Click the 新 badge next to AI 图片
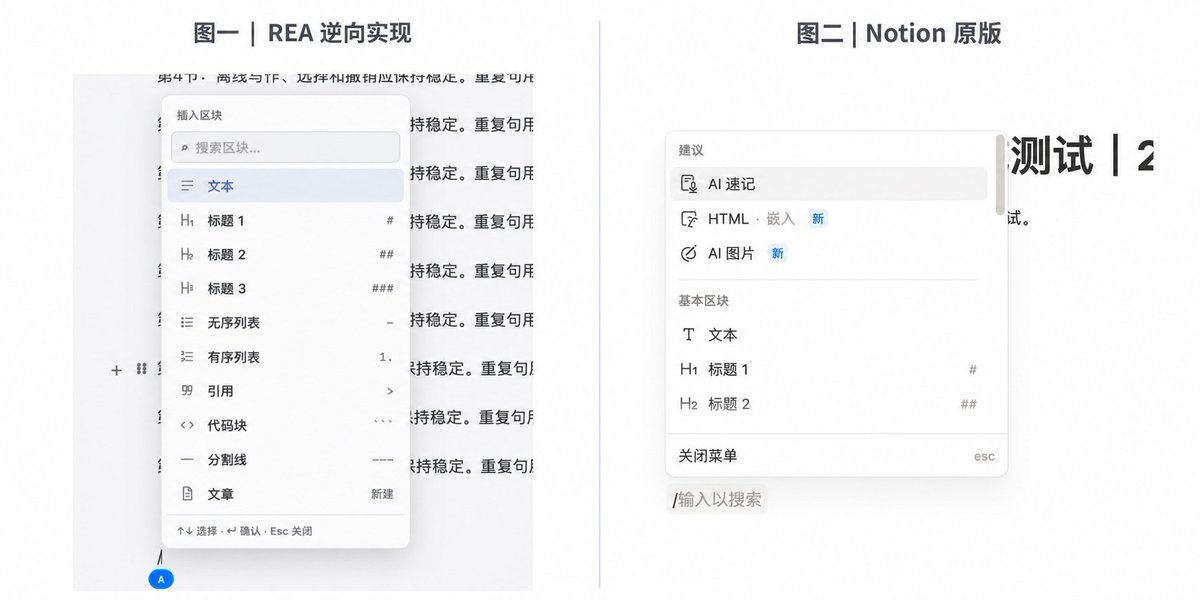This screenshot has height=600, width=1200. click(x=777, y=253)
